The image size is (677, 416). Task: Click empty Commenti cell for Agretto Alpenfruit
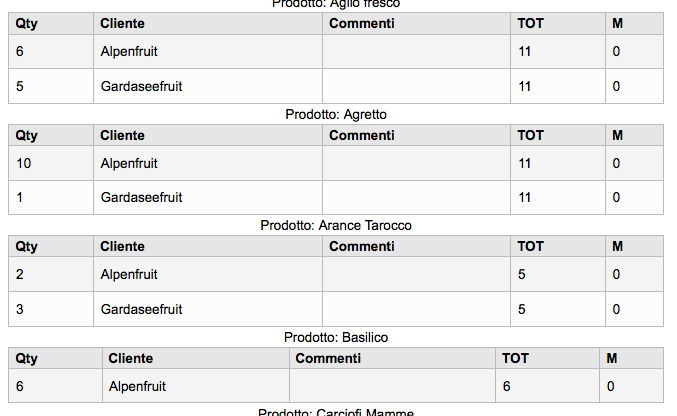click(x=416, y=163)
